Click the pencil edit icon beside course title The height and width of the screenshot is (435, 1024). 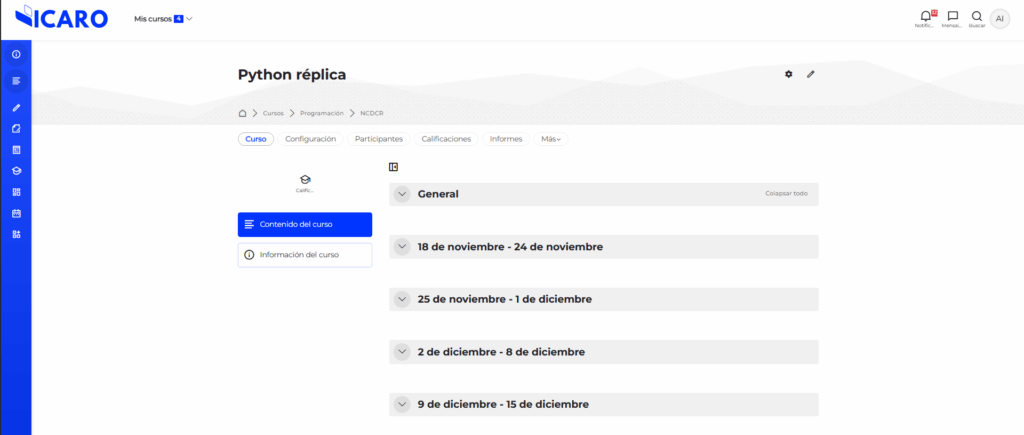811,74
